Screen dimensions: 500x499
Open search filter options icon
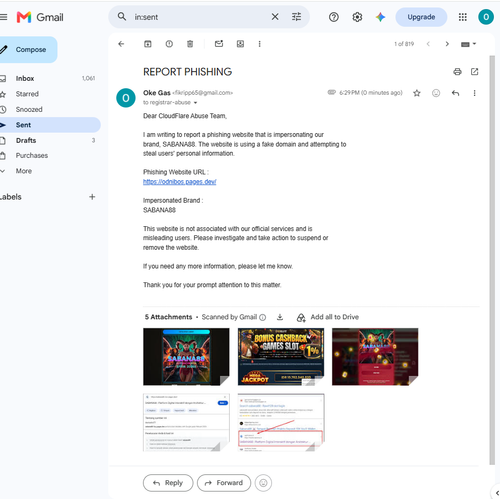coord(296,17)
